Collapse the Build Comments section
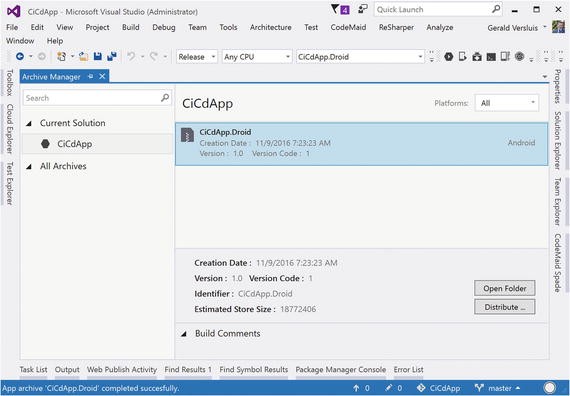570x396 pixels. click(184, 334)
